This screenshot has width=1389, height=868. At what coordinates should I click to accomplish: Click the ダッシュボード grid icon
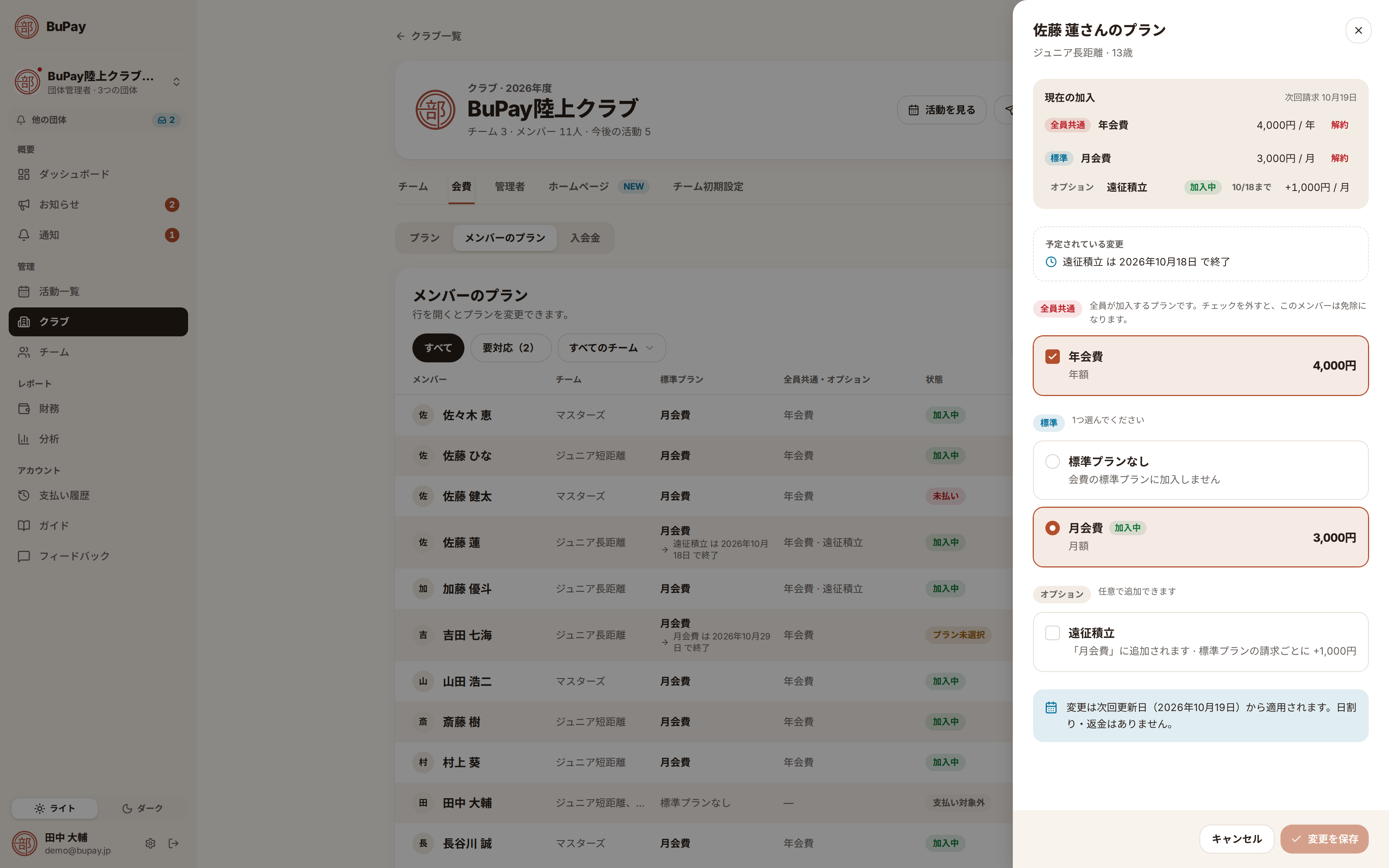click(x=24, y=174)
